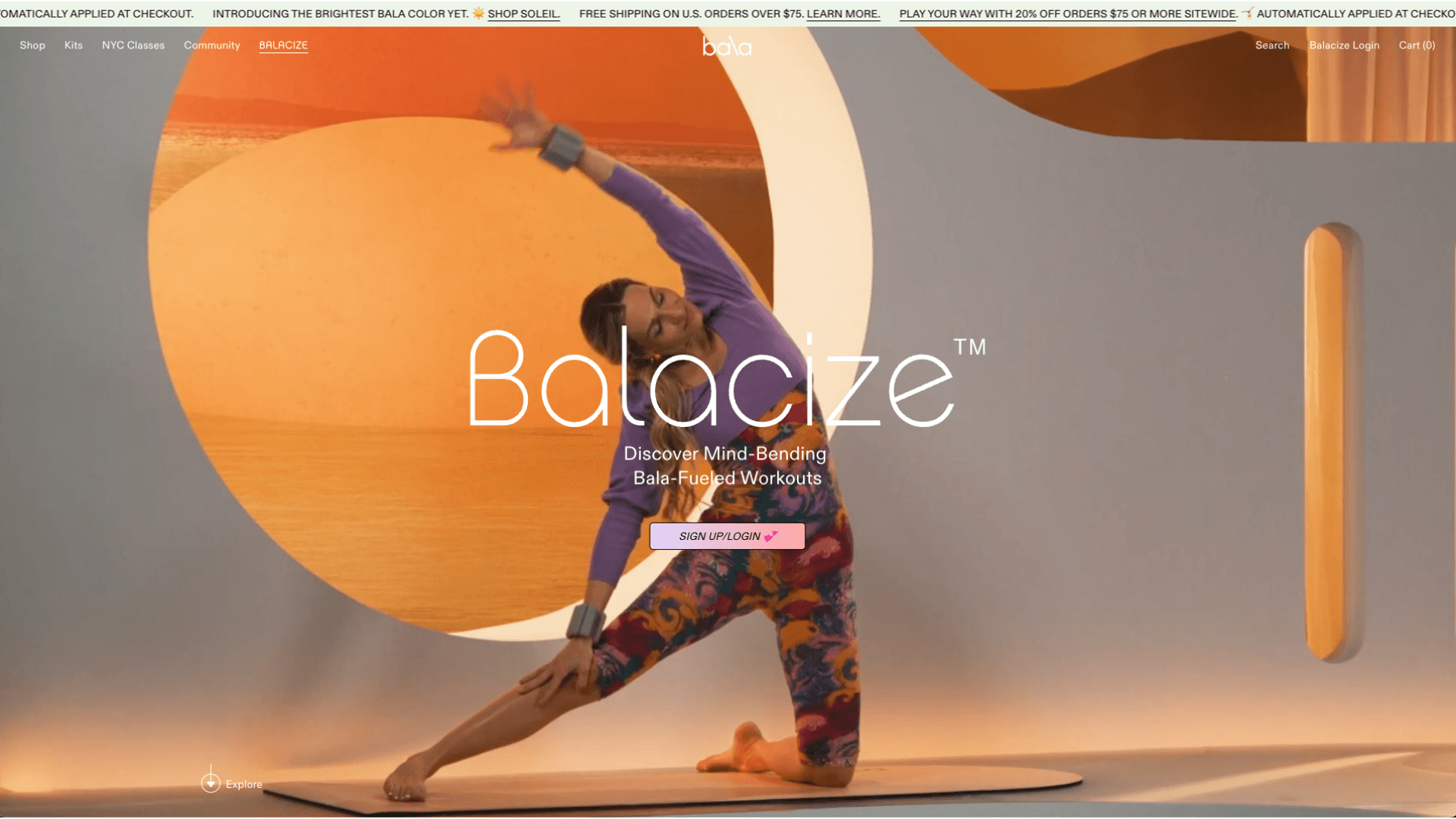
Task: Open Search in the header
Action: [x=1272, y=45]
